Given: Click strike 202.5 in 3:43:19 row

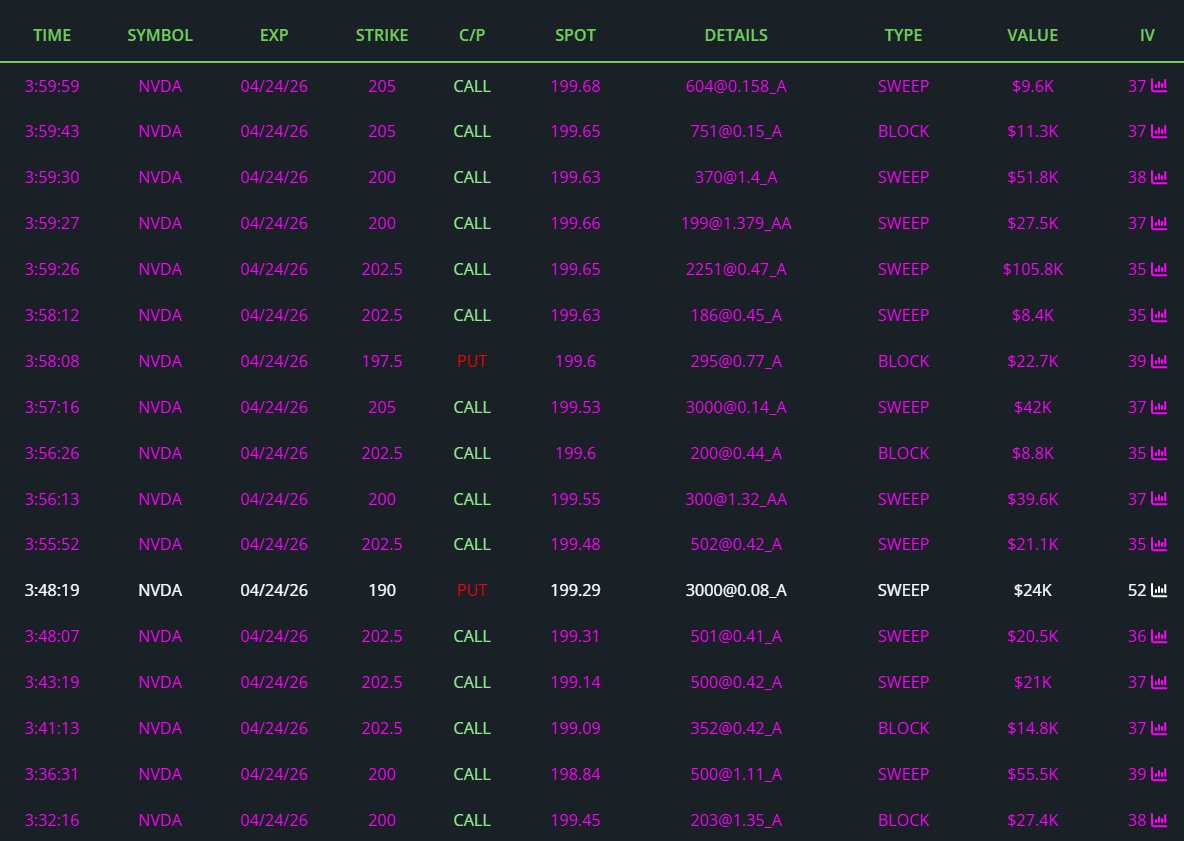Looking at the screenshot, I should 382,682.
